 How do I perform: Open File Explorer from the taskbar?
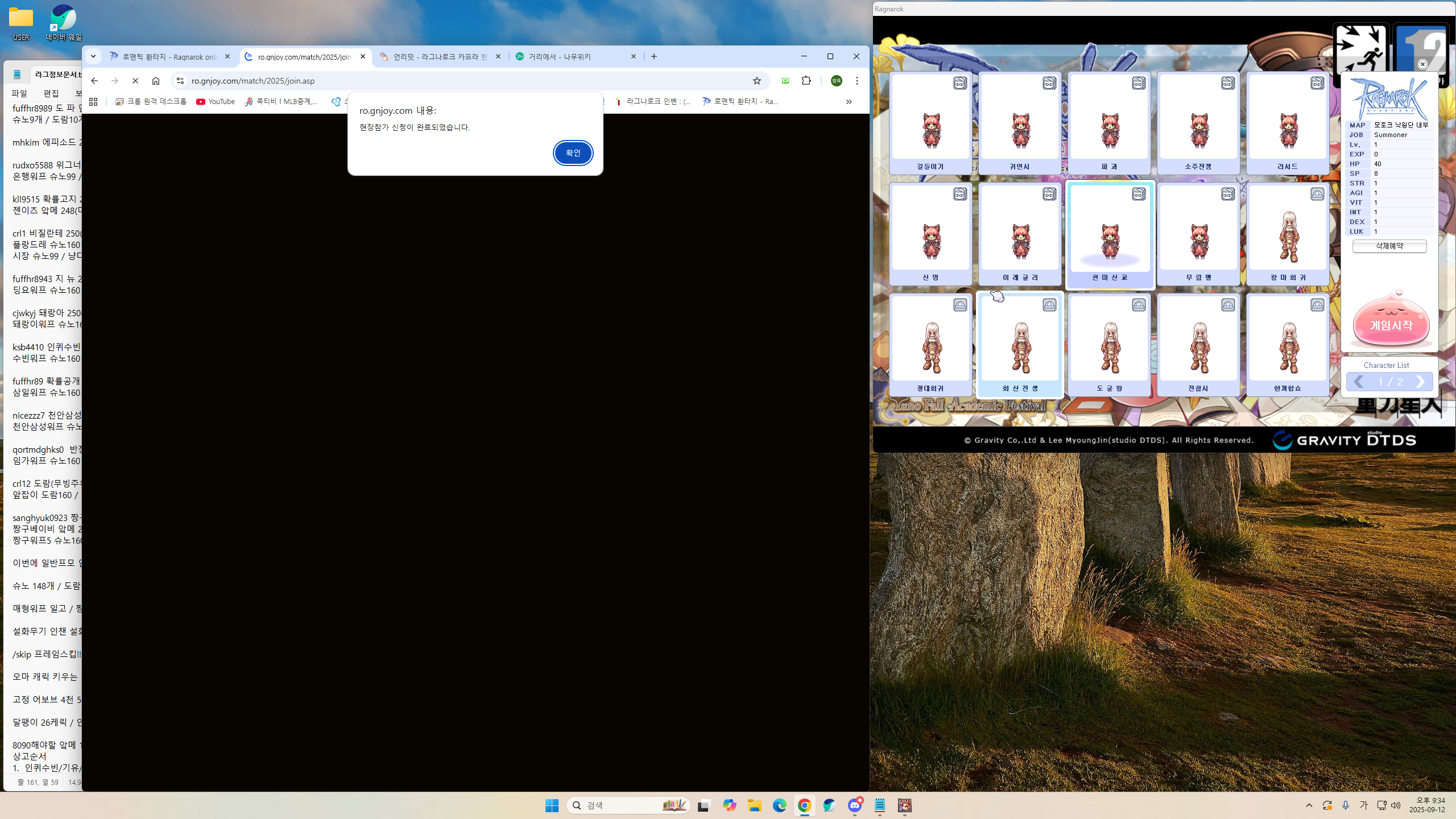pyautogui.click(x=754, y=805)
